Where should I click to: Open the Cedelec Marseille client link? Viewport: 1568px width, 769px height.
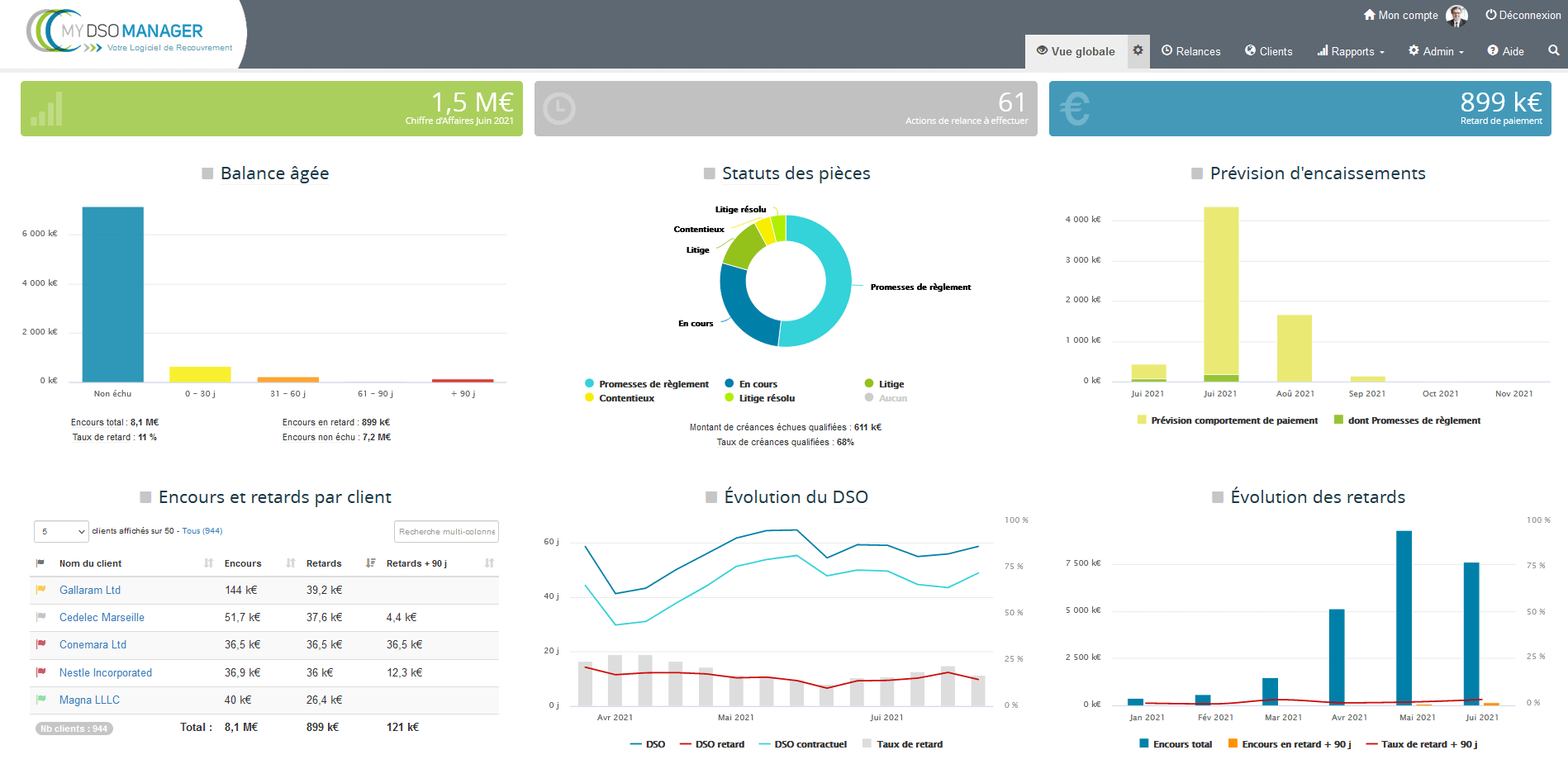pyautogui.click(x=102, y=617)
